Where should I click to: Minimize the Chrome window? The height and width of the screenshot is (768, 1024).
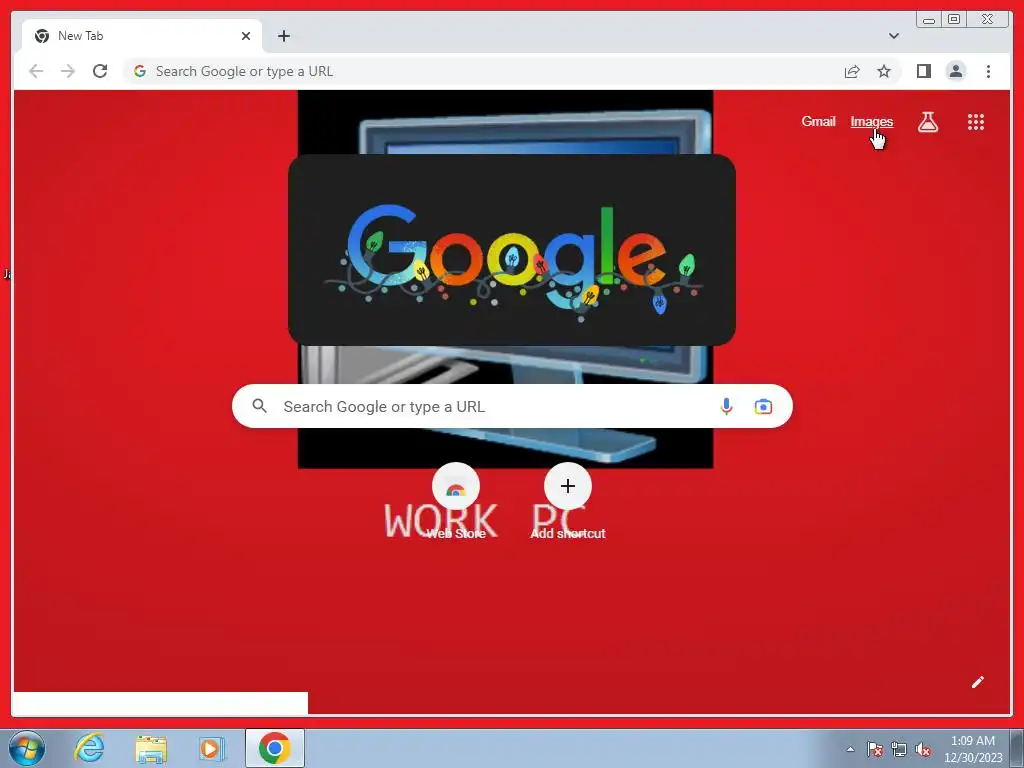(929, 20)
